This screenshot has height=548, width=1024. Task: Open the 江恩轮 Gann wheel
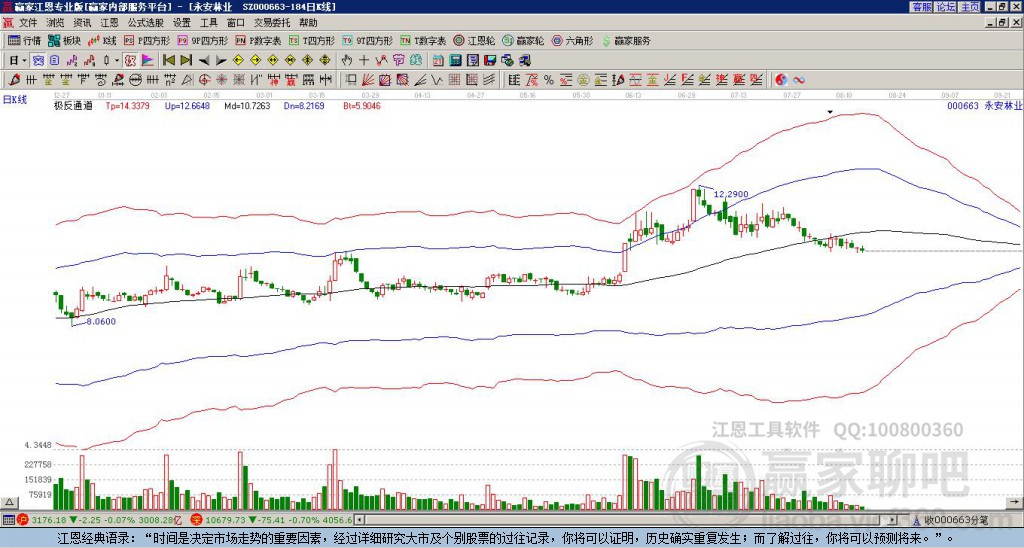[474, 40]
